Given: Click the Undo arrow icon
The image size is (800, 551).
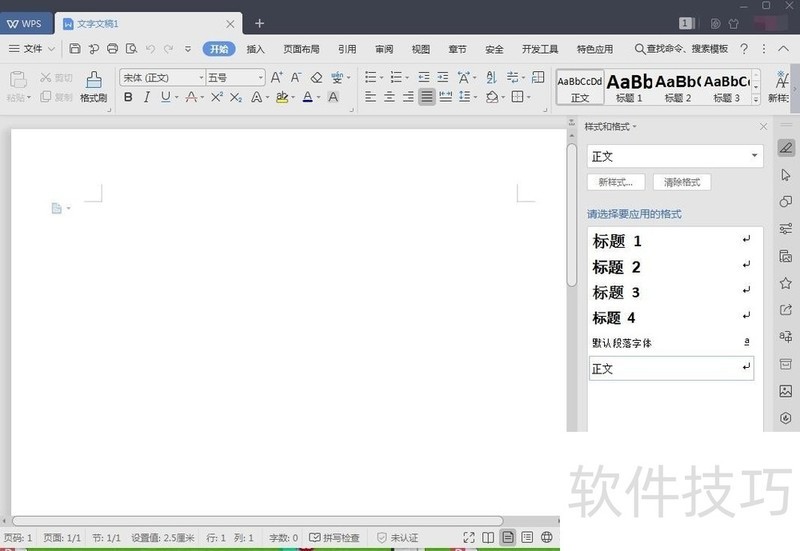Looking at the screenshot, I should [150, 49].
